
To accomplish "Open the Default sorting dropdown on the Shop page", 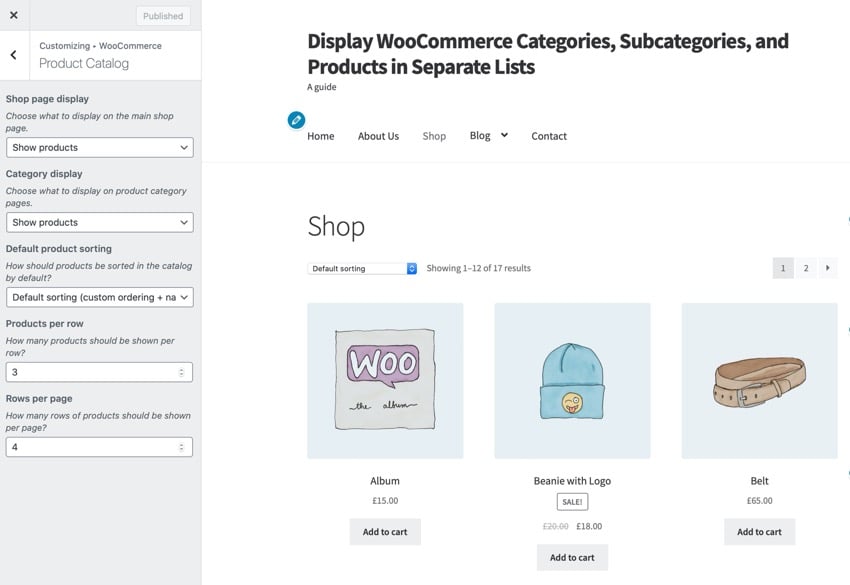I will (360, 268).
